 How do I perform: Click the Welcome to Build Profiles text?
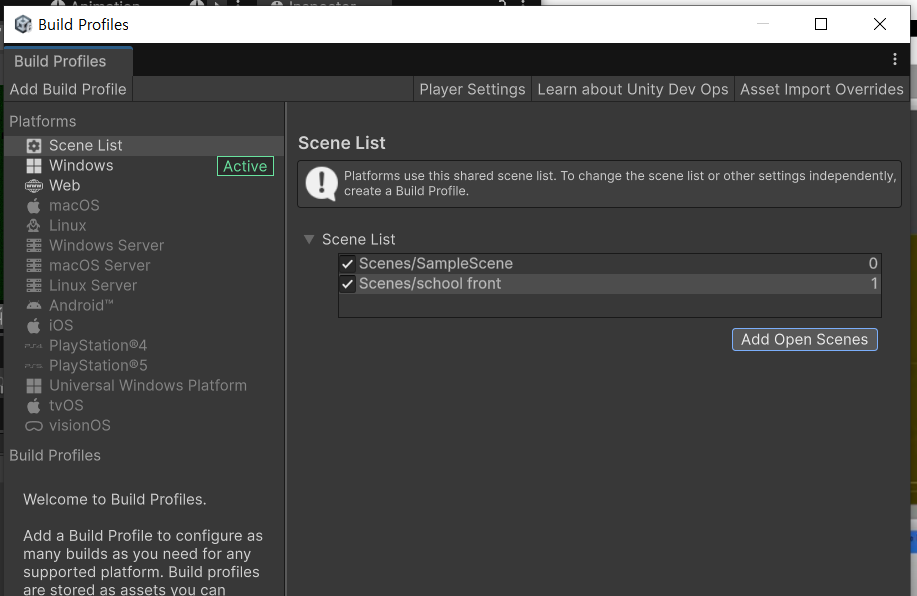[115, 499]
